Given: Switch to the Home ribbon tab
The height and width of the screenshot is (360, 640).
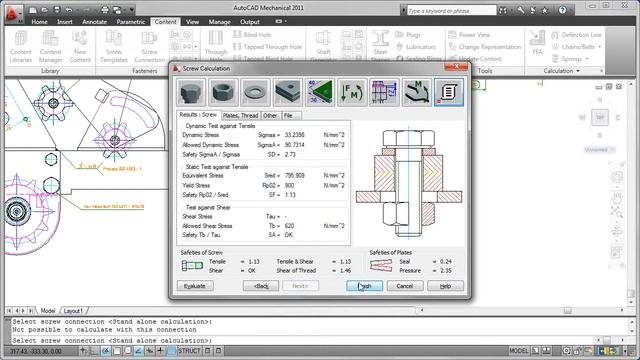Looking at the screenshot, I should pyautogui.click(x=40, y=22).
